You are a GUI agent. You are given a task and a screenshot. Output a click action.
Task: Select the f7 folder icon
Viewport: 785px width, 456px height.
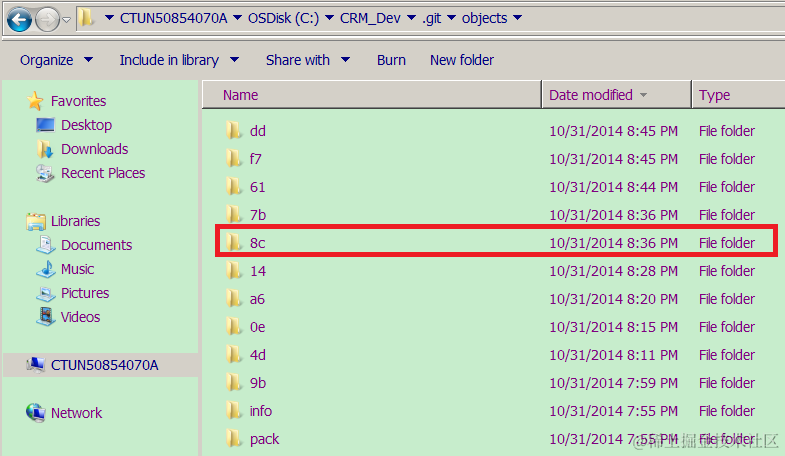(x=233, y=159)
